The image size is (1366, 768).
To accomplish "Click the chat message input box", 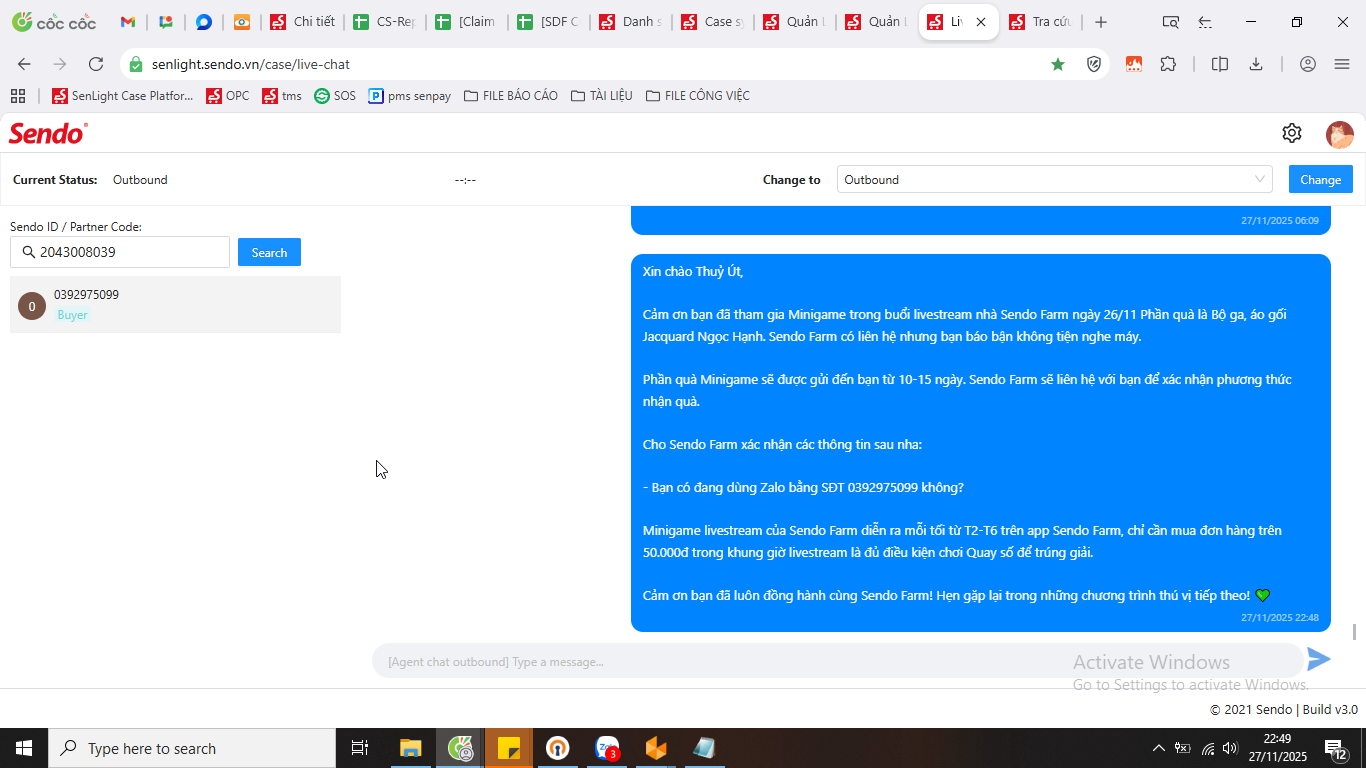I will tap(838, 661).
